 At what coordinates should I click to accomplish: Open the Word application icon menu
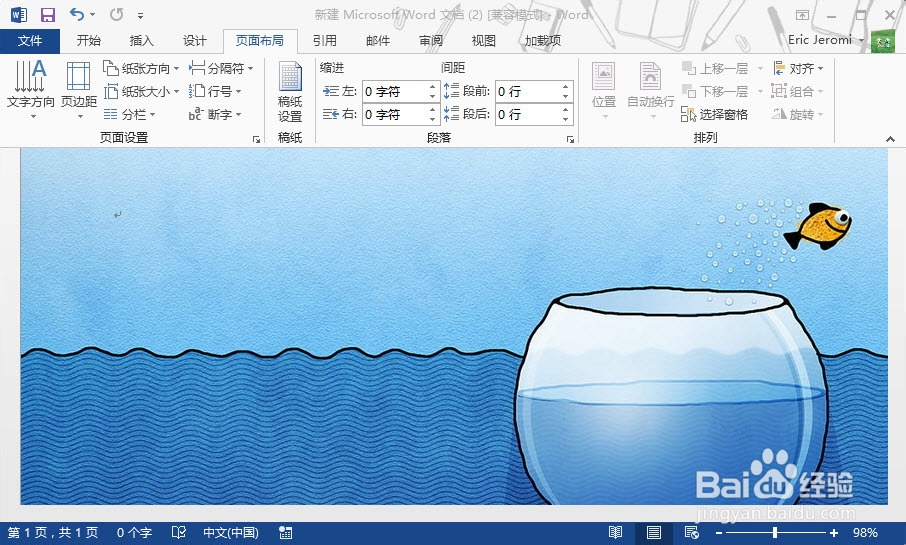click(x=18, y=14)
